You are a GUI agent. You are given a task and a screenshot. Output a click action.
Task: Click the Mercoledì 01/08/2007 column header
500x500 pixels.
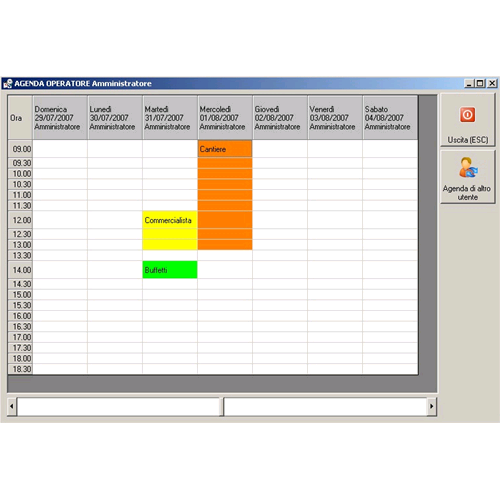pos(225,118)
